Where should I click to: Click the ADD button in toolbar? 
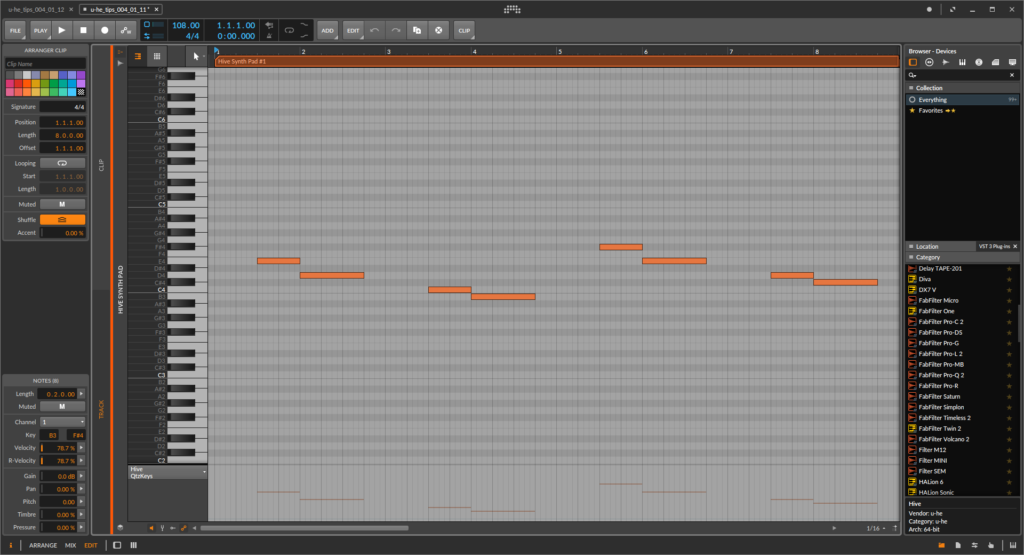pyautogui.click(x=327, y=30)
